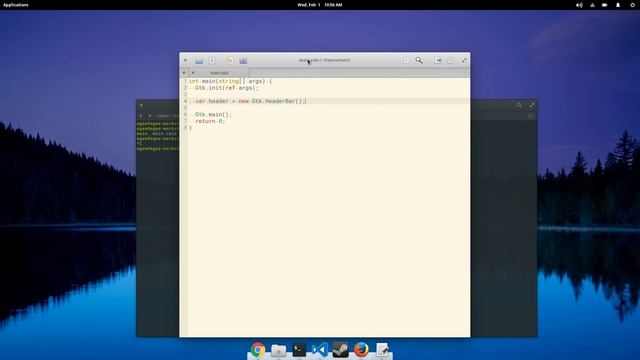The height and width of the screenshot is (360, 640).
Task: Select the main.vala tab
Action: (x=219, y=73)
